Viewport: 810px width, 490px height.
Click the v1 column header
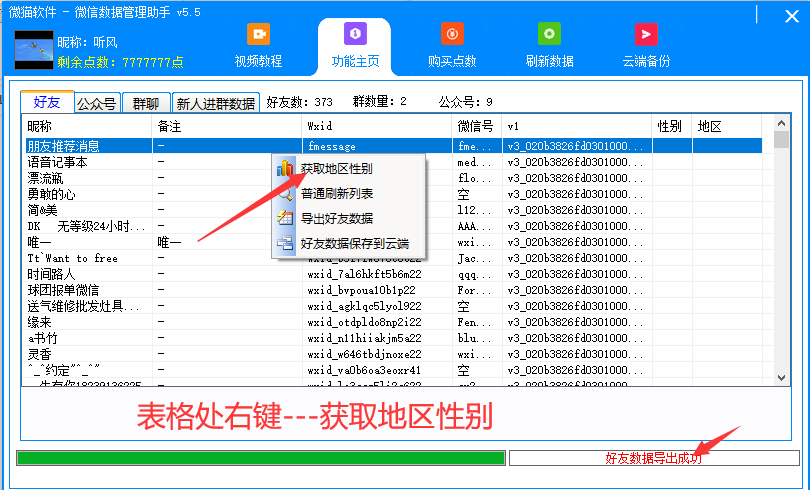click(x=577, y=126)
